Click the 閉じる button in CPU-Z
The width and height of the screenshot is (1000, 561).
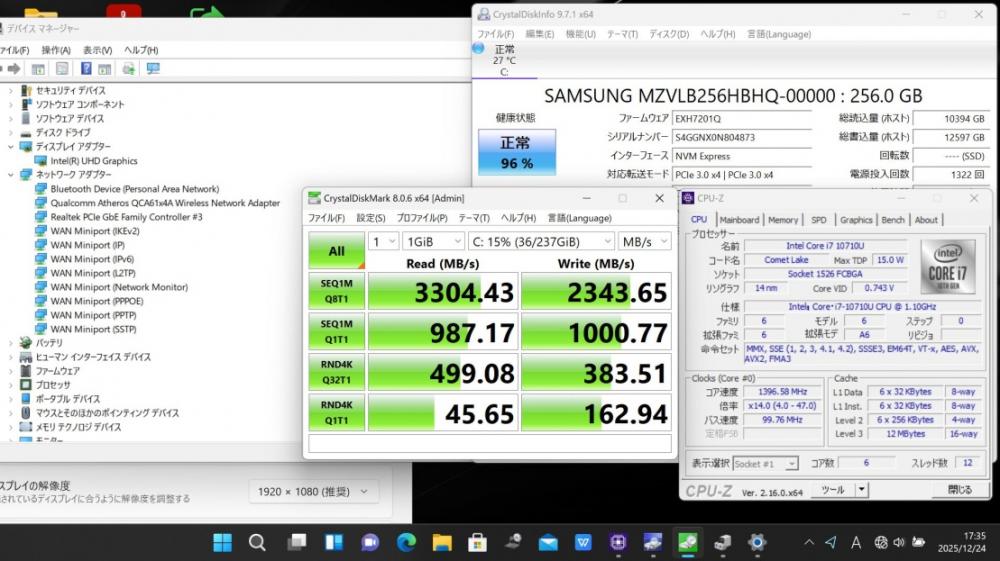pyautogui.click(x=958, y=490)
